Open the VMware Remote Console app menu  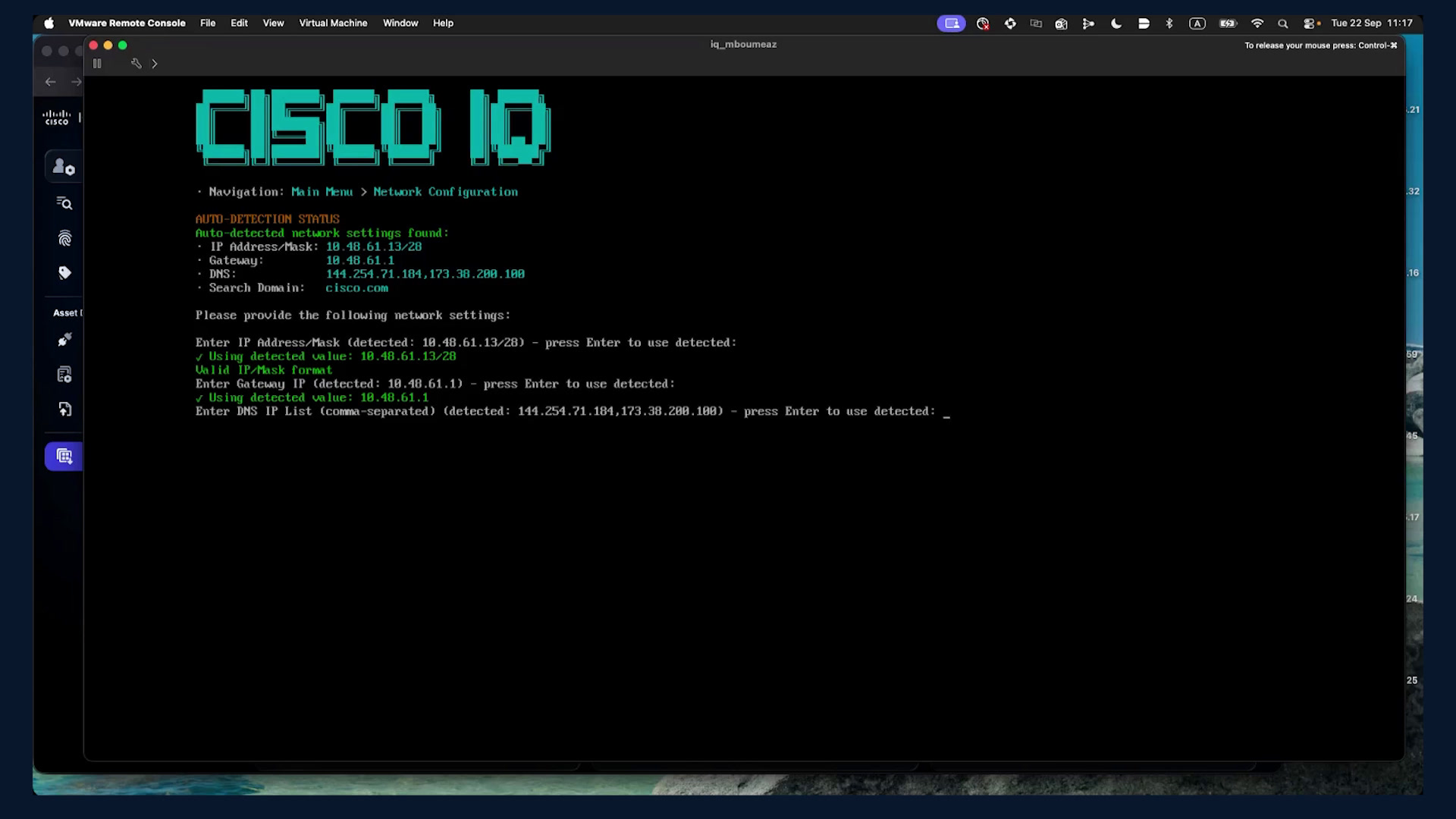[x=127, y=23]
